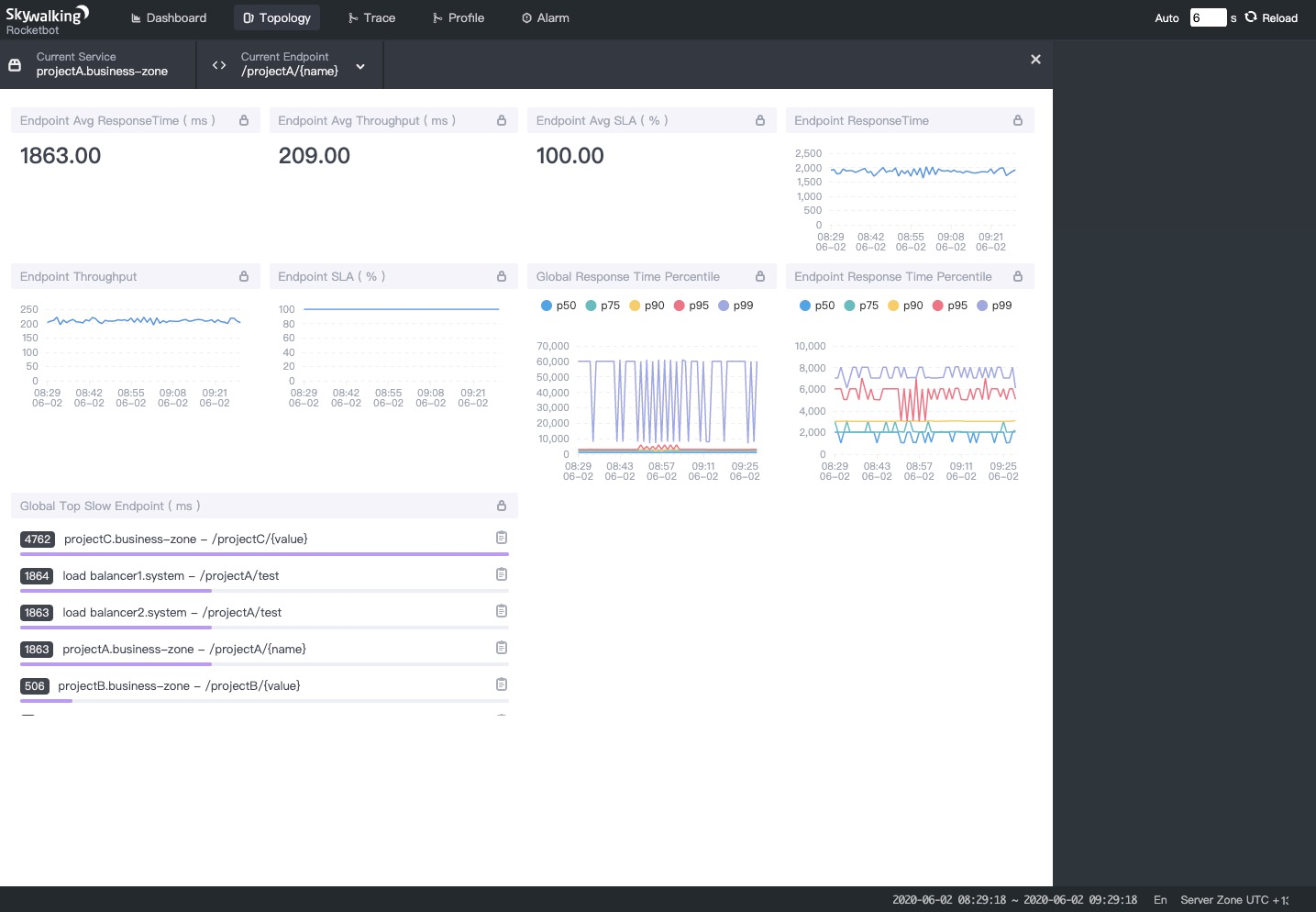Toggle p50 legend in Global Response Time Percentile
The image size is (1316, 912).
(x=558, y=306)
